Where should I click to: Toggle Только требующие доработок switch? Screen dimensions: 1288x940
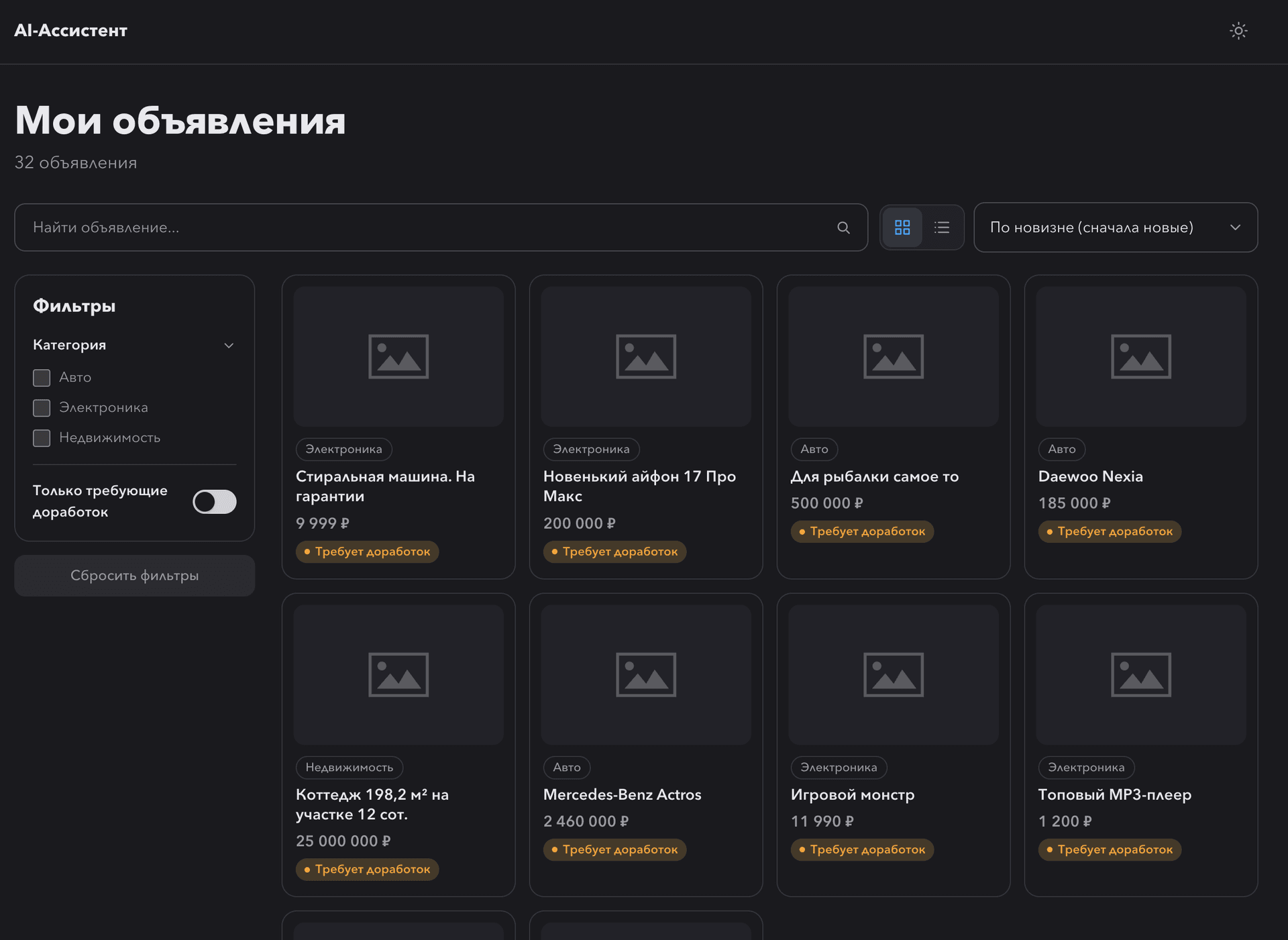tap(215, 501)
